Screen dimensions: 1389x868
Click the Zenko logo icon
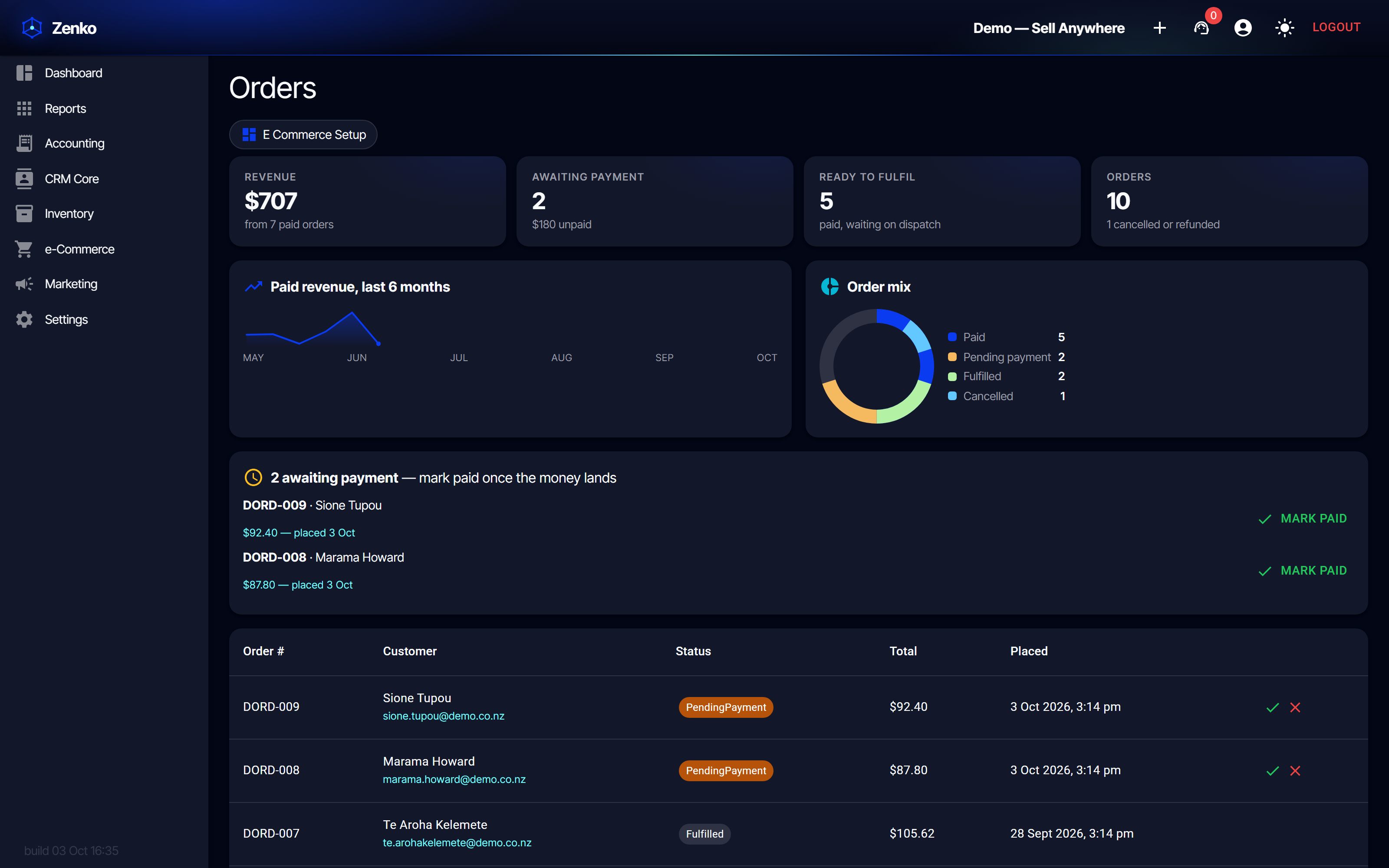(32, 27)
